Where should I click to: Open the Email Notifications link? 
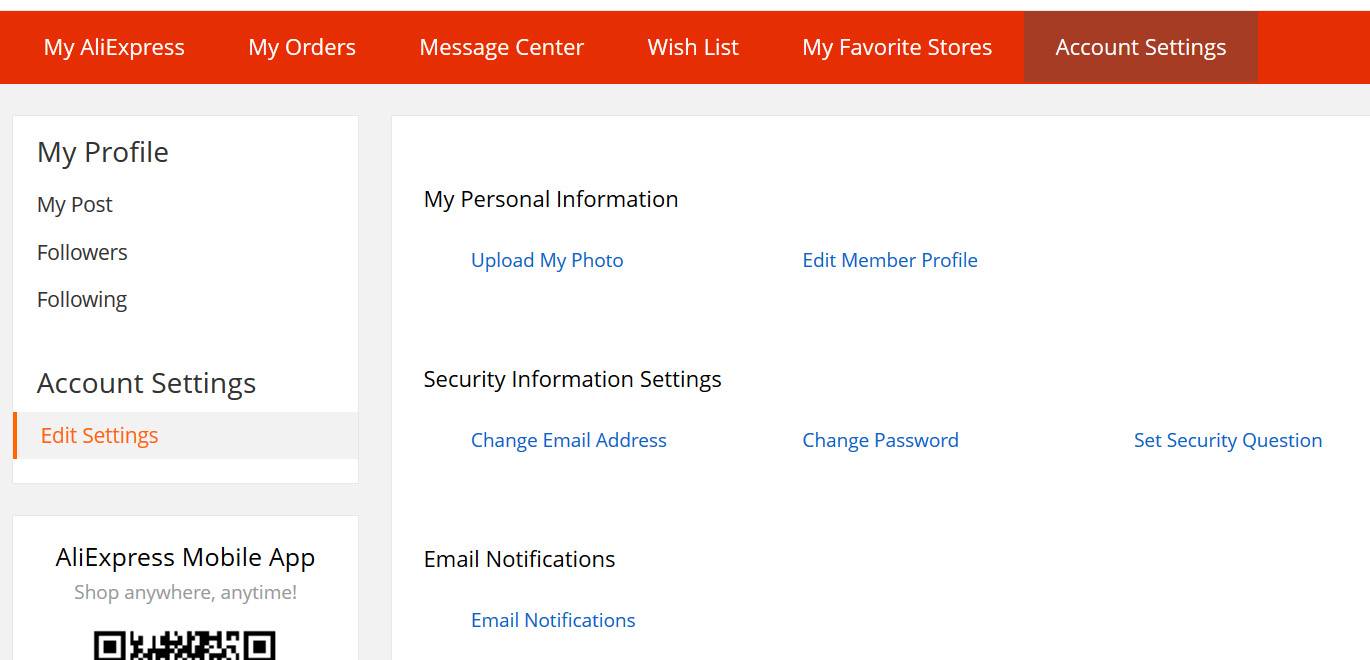pos(553,620)
